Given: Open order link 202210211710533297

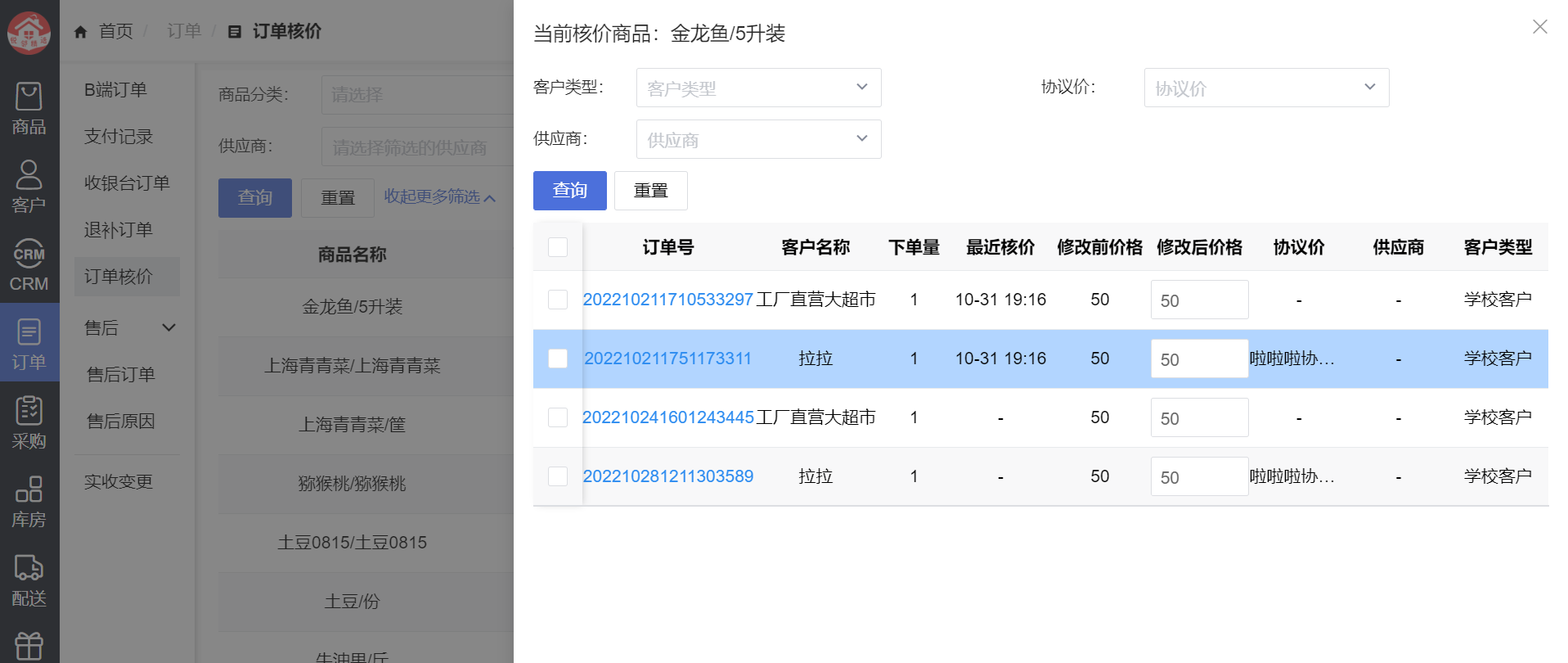Looking at the screenshot, I should coord(667,300).
